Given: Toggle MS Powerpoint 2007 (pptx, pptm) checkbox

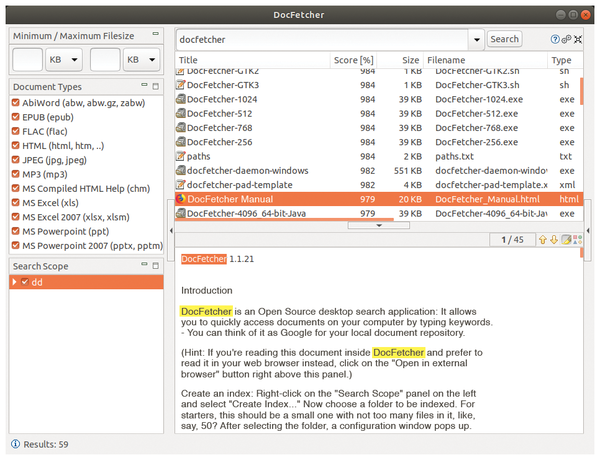Looking at the screenshot, I should click(15, 245).
